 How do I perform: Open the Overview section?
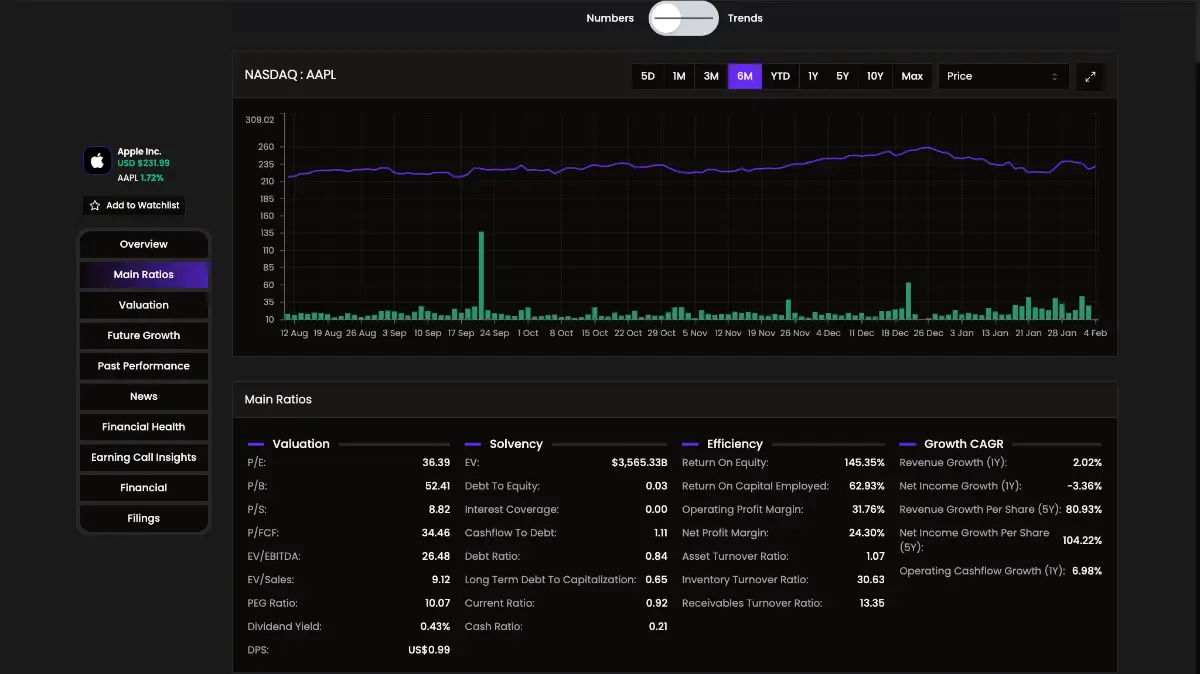pos(144,244)
